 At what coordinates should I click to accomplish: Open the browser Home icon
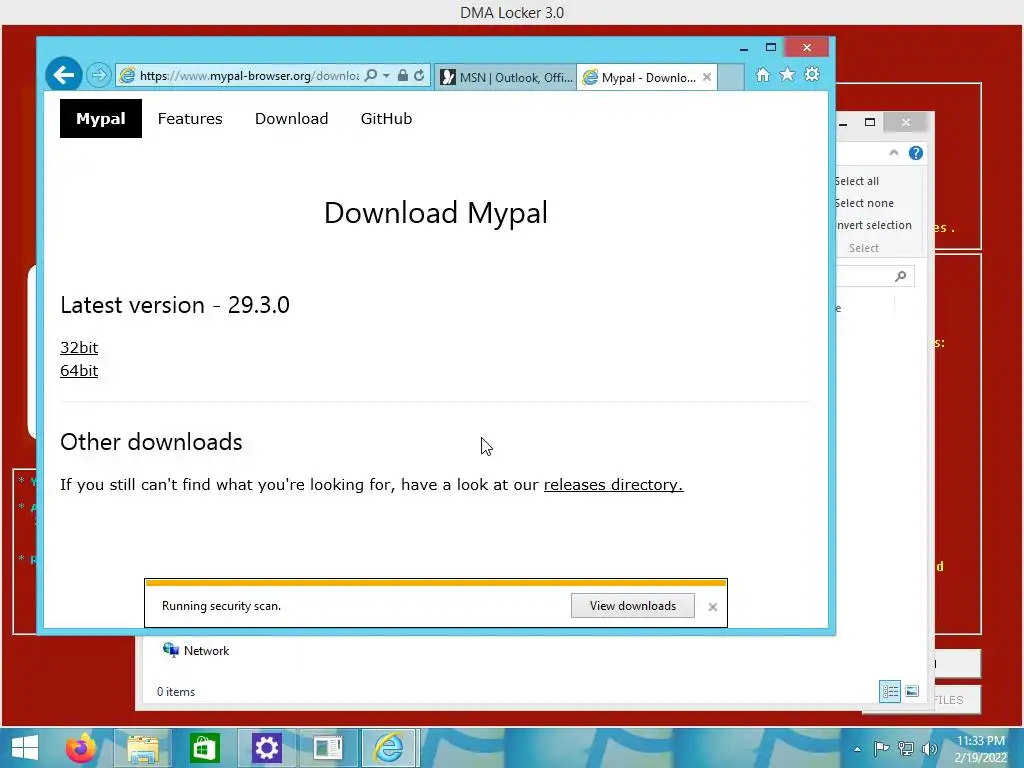(762, 75)
